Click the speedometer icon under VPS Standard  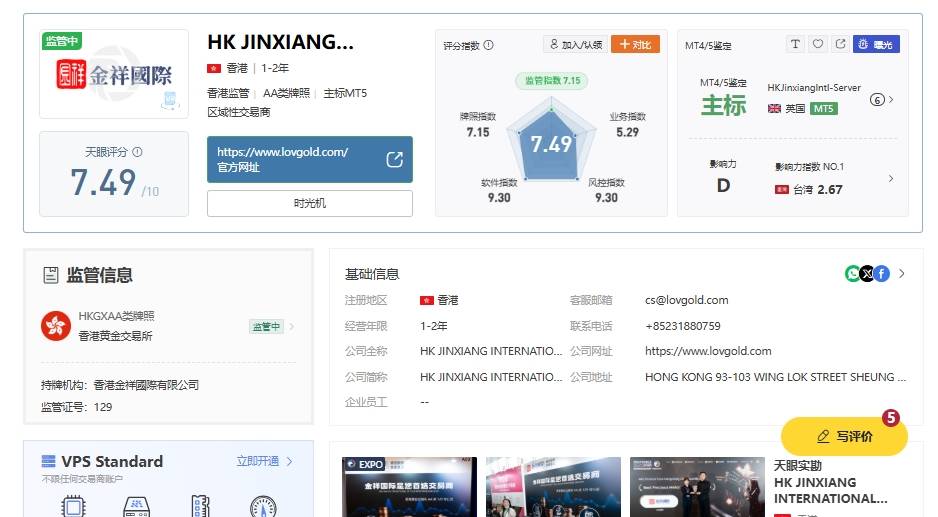pos(263,507)
